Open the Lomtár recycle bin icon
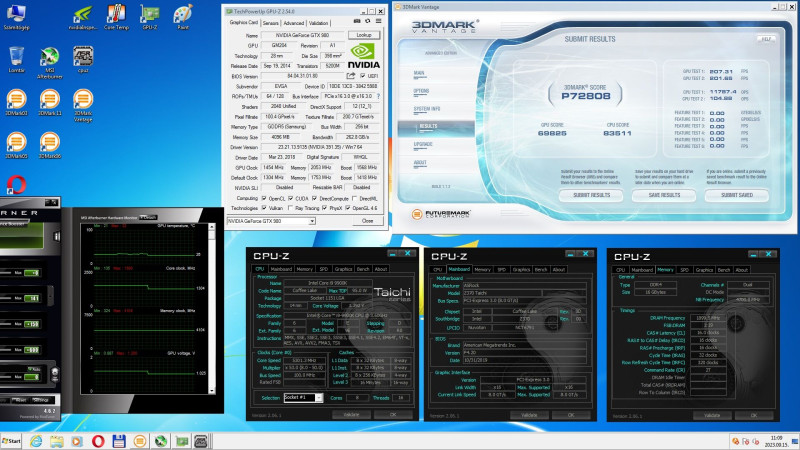 pyautogui.click(x=16, y=59)
